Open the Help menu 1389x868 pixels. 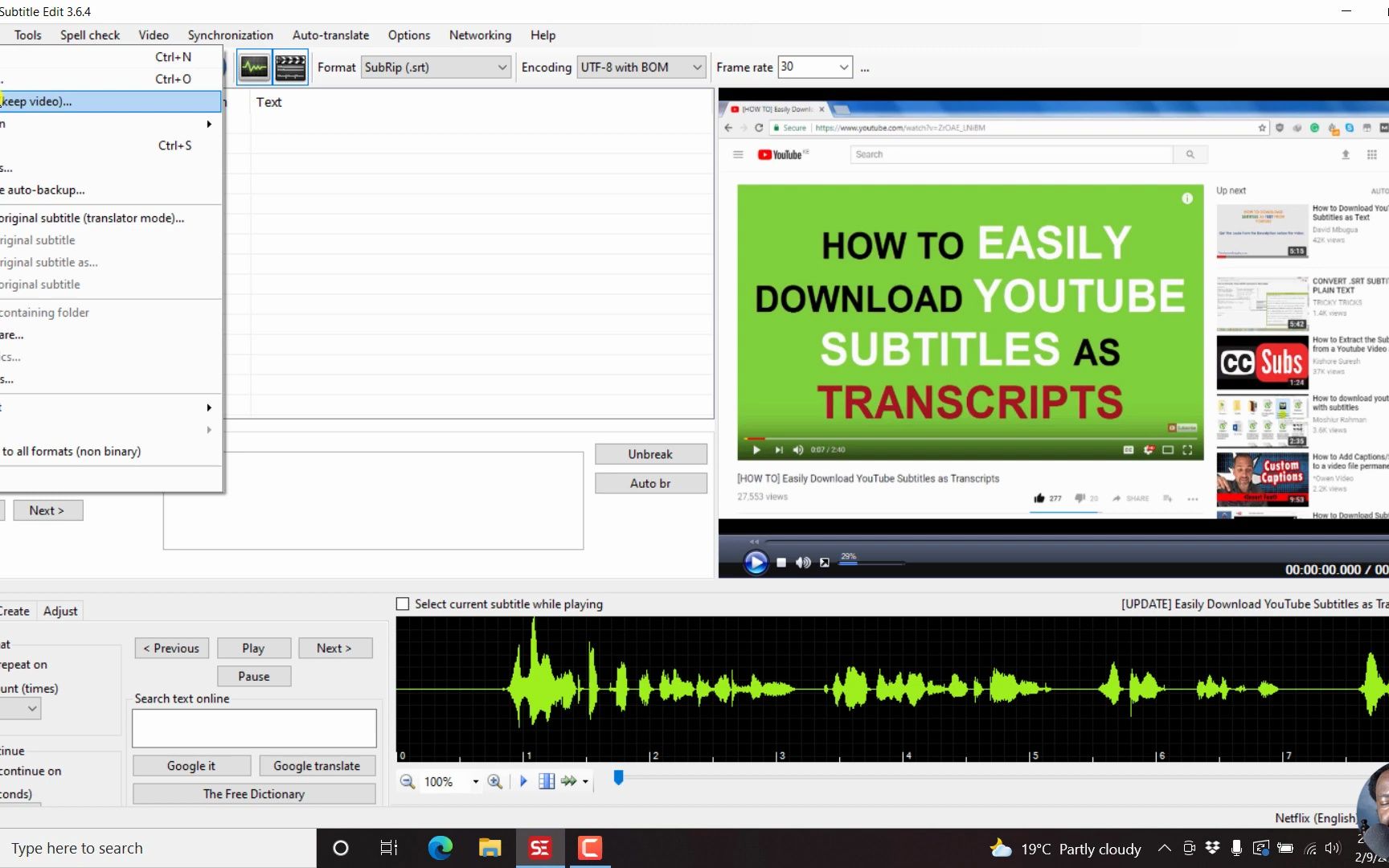point(543,35)
